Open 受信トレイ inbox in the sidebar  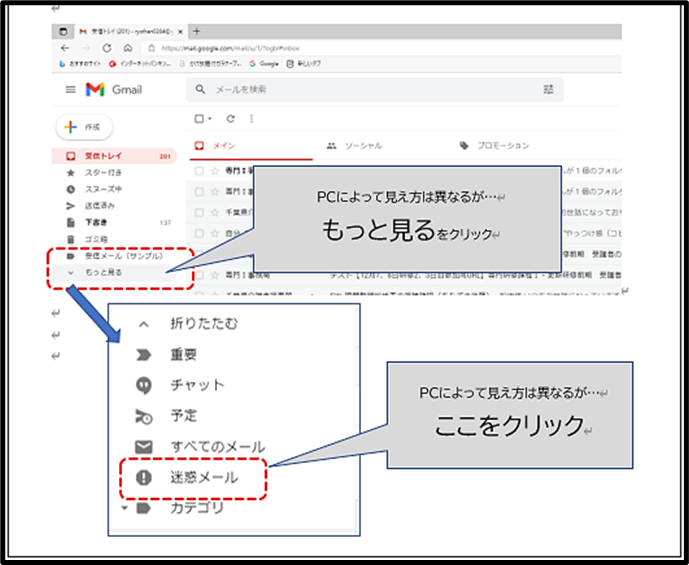114,156
